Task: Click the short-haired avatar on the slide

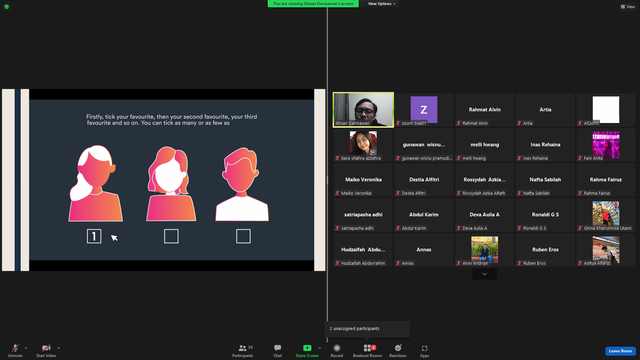Action: point(242,184)
